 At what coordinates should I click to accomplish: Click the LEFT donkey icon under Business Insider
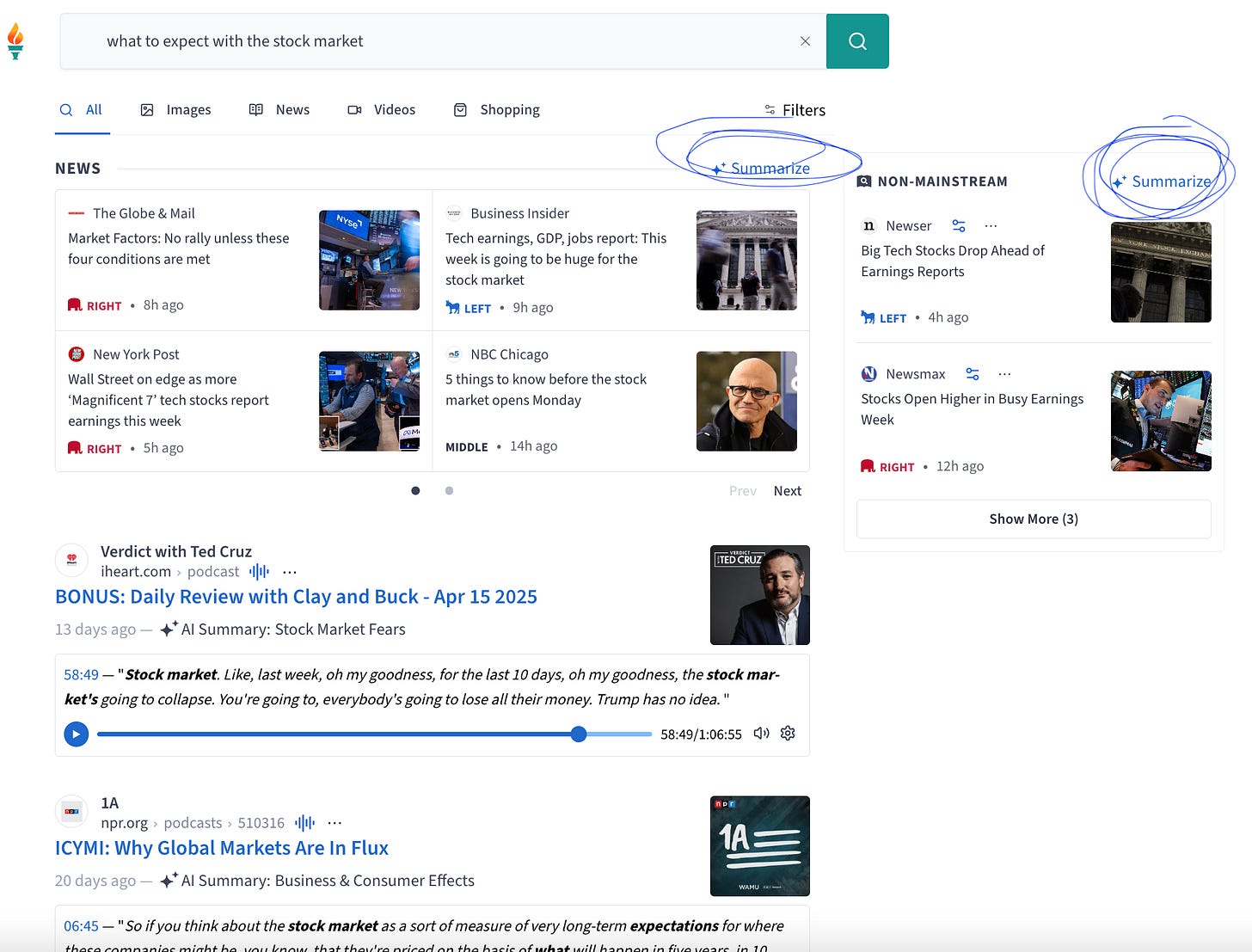point(453,307)
